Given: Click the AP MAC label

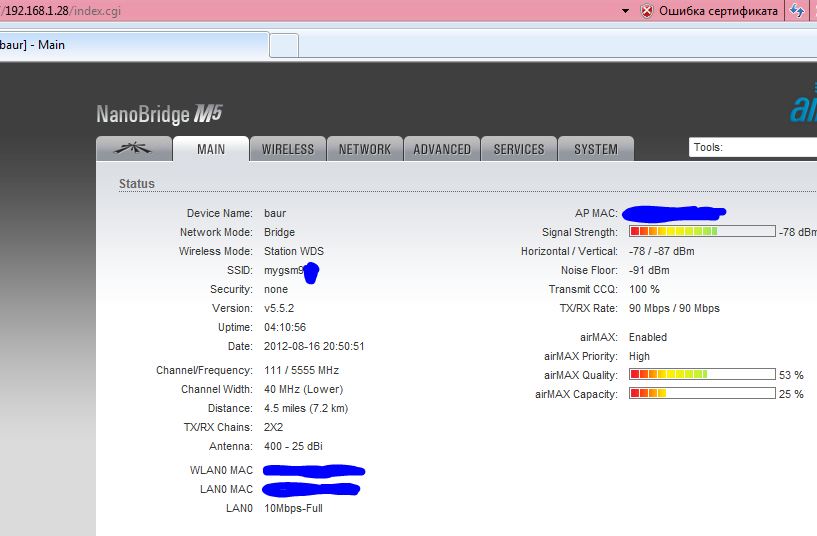Looking at the screenshot, I should [596, 213].
